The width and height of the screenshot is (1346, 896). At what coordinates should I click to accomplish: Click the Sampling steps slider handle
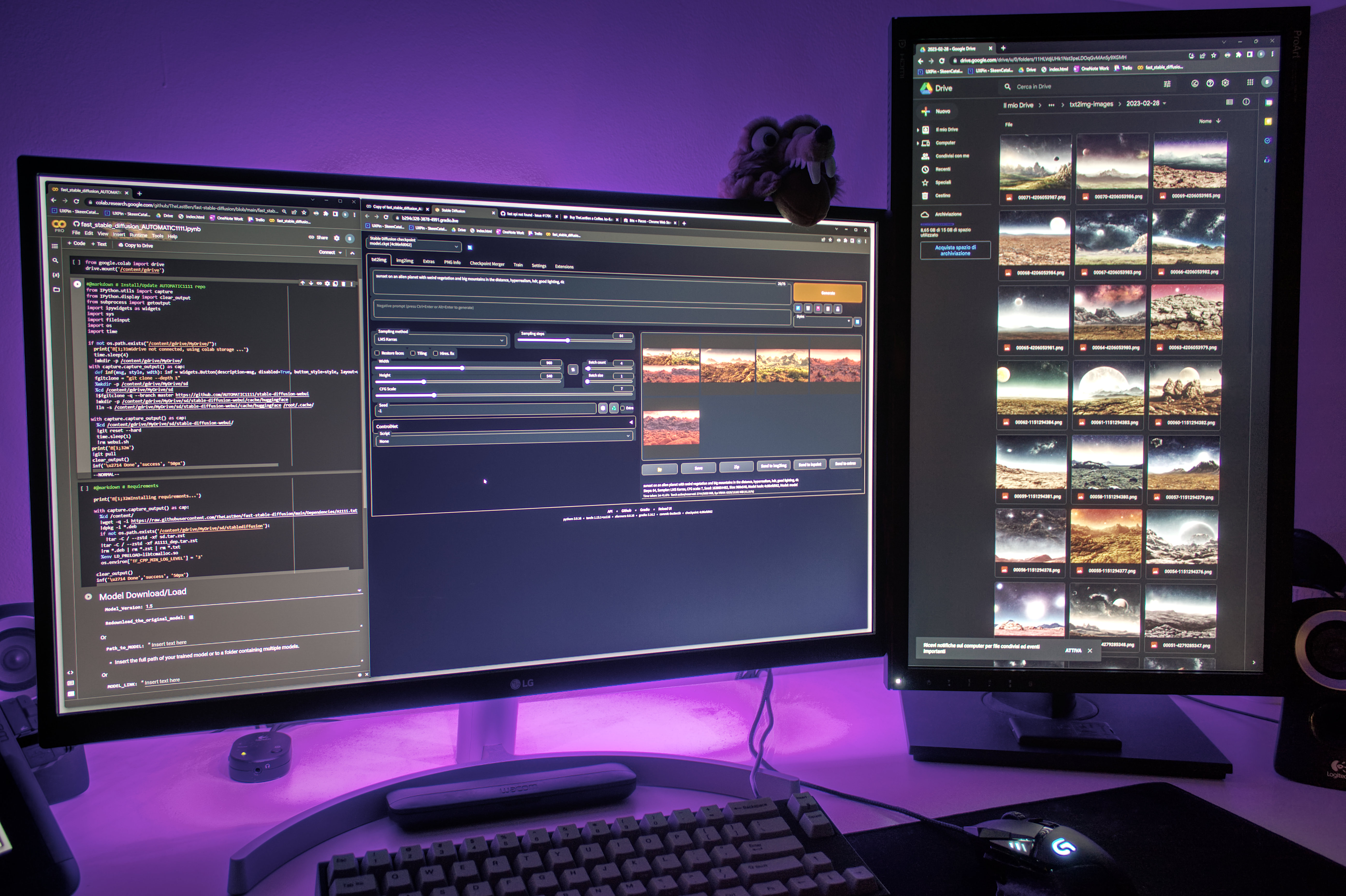[567, 341]
